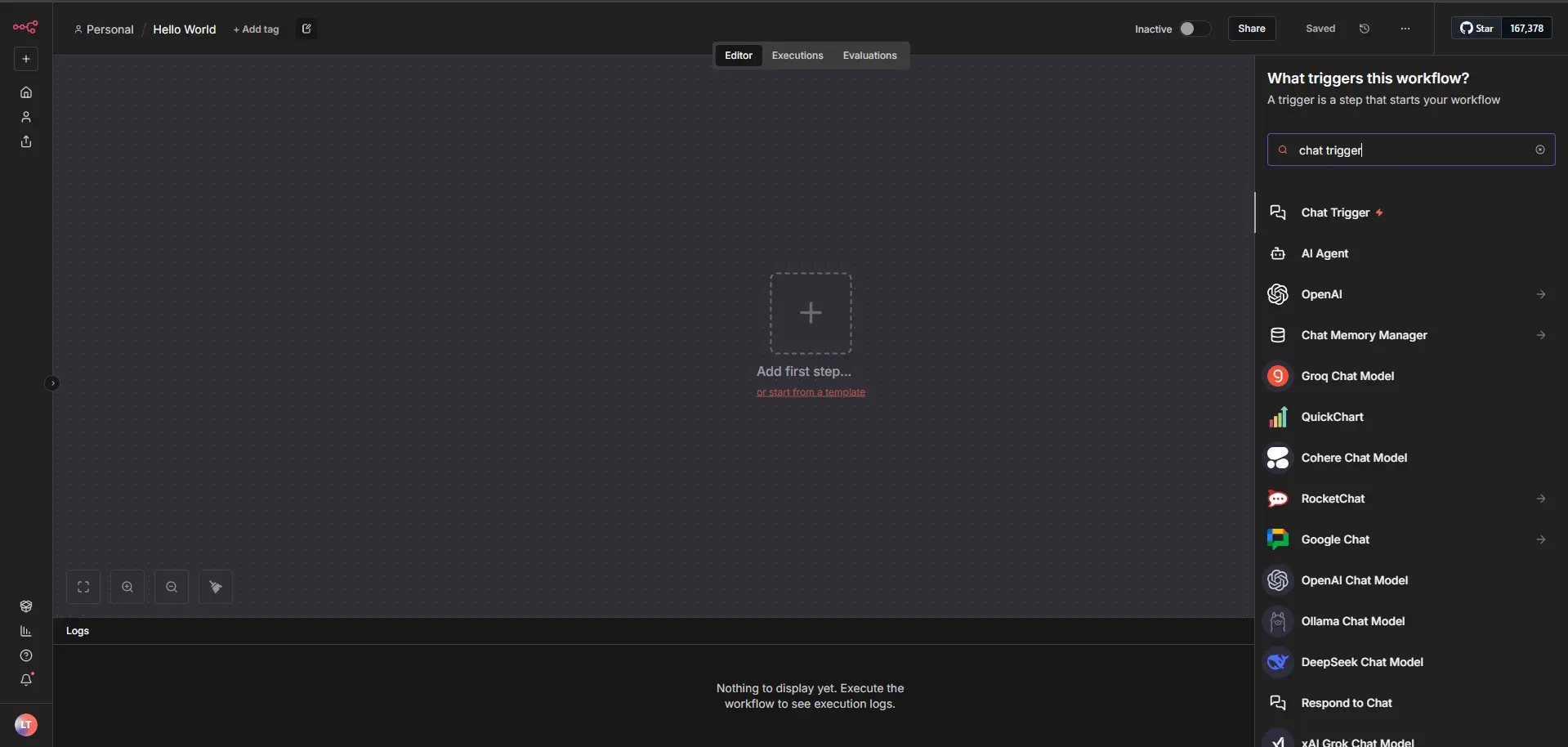The width and height of the screenshot is (1568, 747).
Task: Expand the OpenAI node options arrow
Action: point(1540,294)
